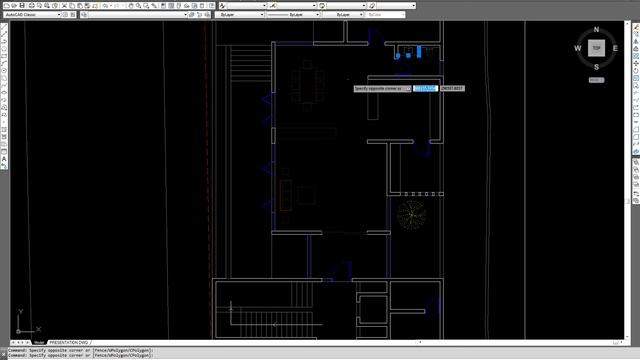This screenshot has width=640, height=360.
Task: Switch to the Model tab
Action: pos(39,342)
